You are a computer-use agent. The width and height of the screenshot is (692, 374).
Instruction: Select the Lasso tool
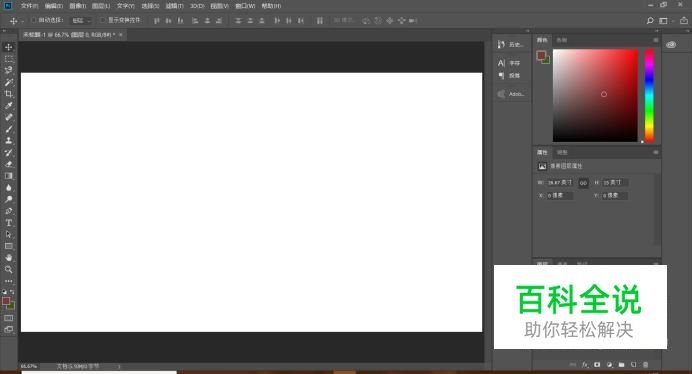coord(8,70)
